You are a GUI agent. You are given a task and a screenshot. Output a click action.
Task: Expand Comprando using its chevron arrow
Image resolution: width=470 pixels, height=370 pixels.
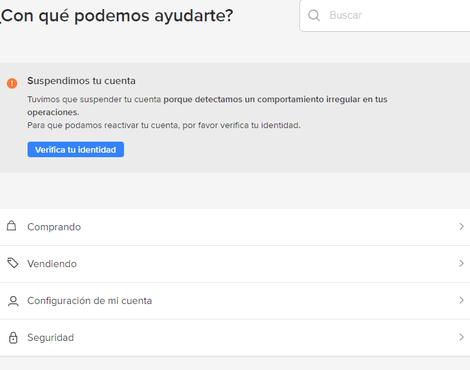[x=461, y=227]
